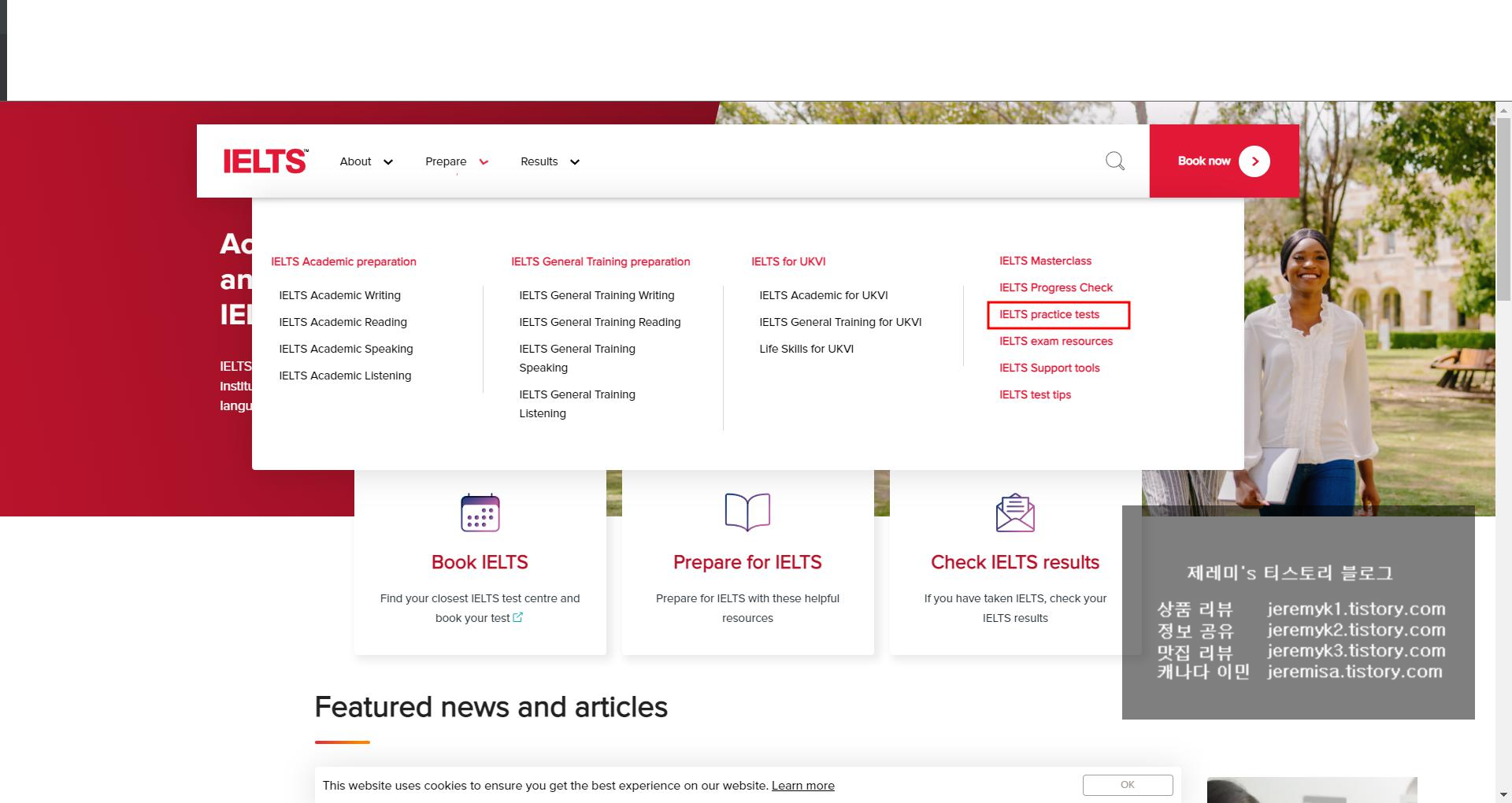Open IELTS test tips link
Viewport: 1512px width, 803px height.
point(1035,394)
